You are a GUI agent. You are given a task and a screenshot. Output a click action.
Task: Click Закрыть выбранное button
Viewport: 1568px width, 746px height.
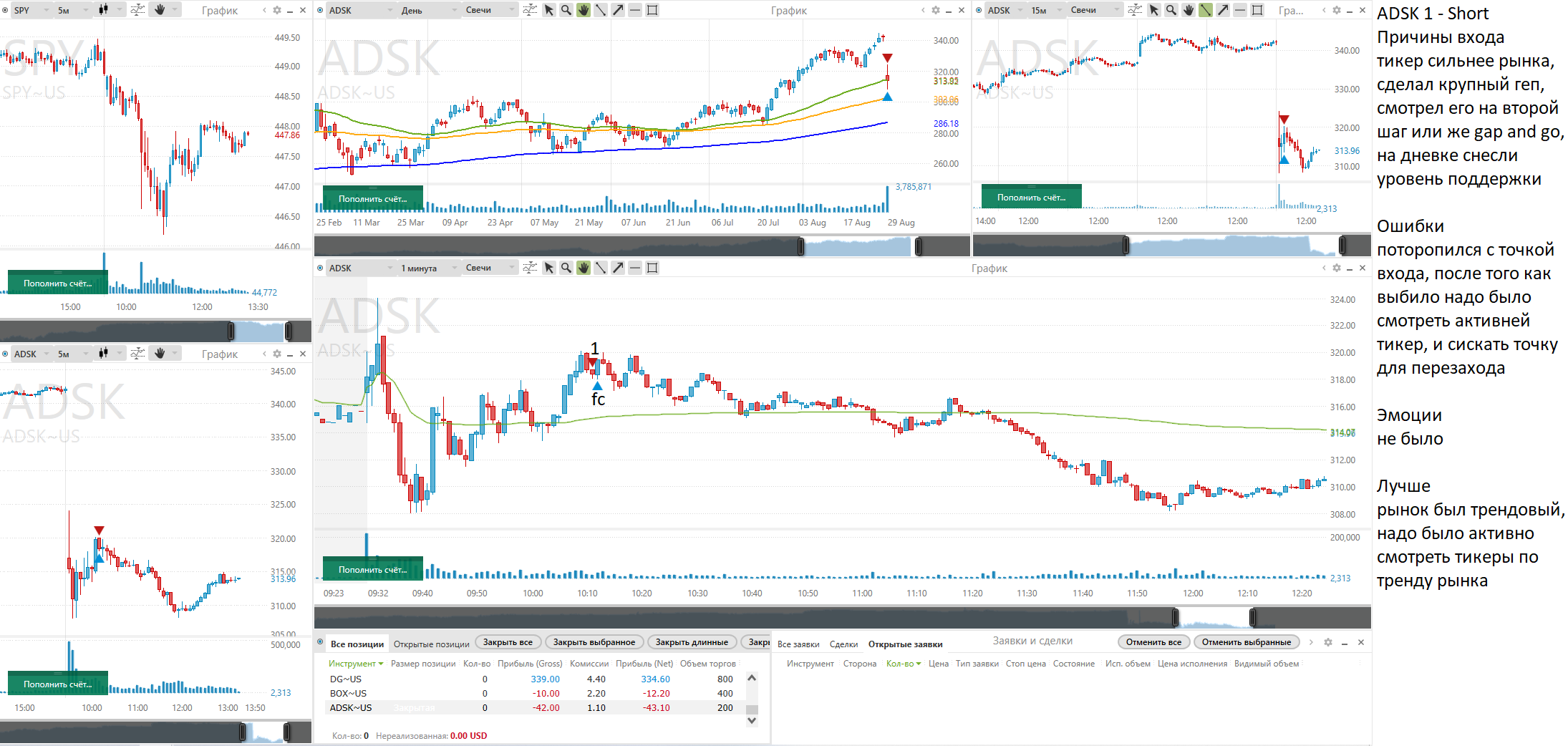coord(594,642)
